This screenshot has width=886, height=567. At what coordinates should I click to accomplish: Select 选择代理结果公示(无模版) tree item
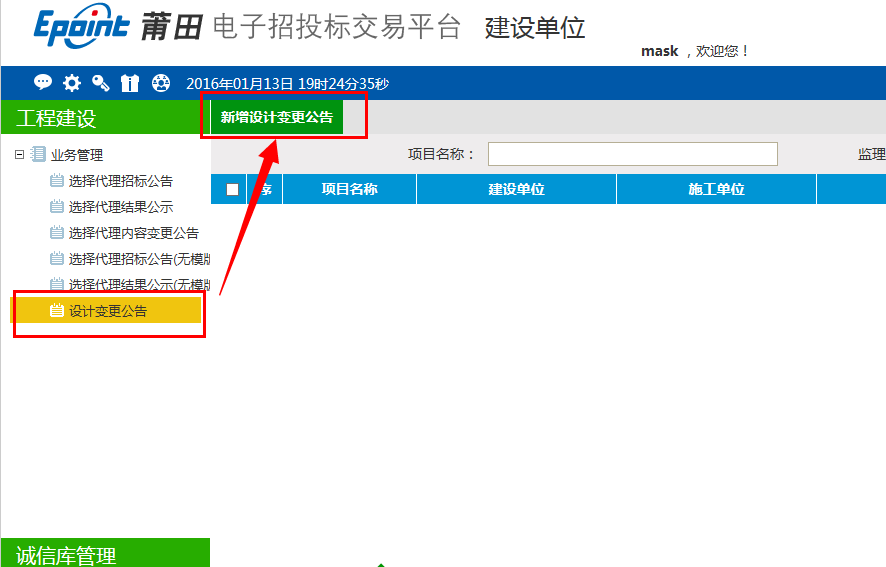point(140,284)
